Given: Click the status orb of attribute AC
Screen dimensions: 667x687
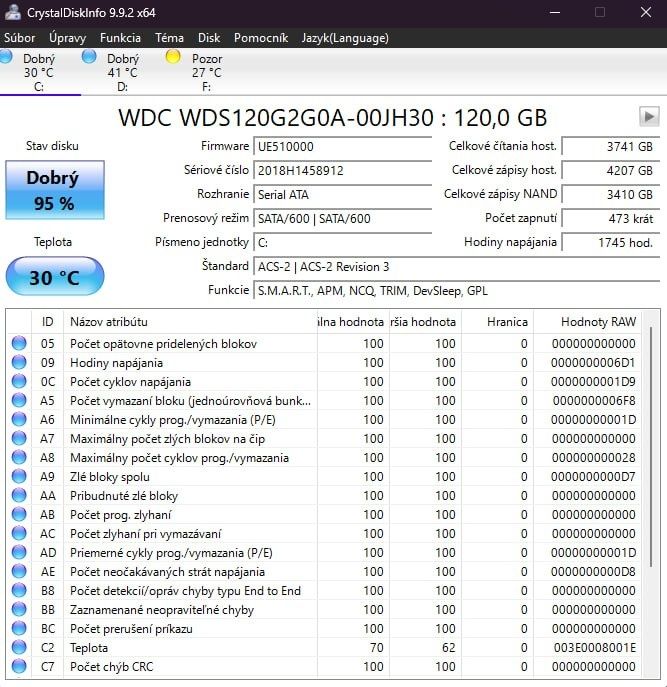Looking at the screenshot, I should click(19, 533).
